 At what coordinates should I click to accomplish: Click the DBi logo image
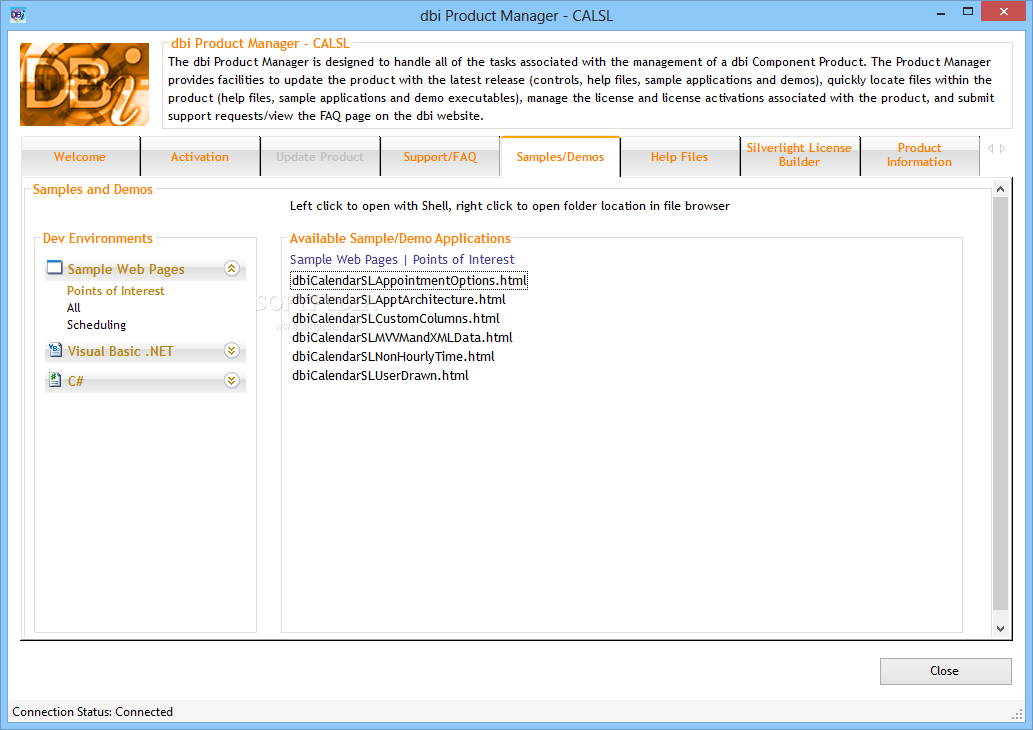(84, 84)
